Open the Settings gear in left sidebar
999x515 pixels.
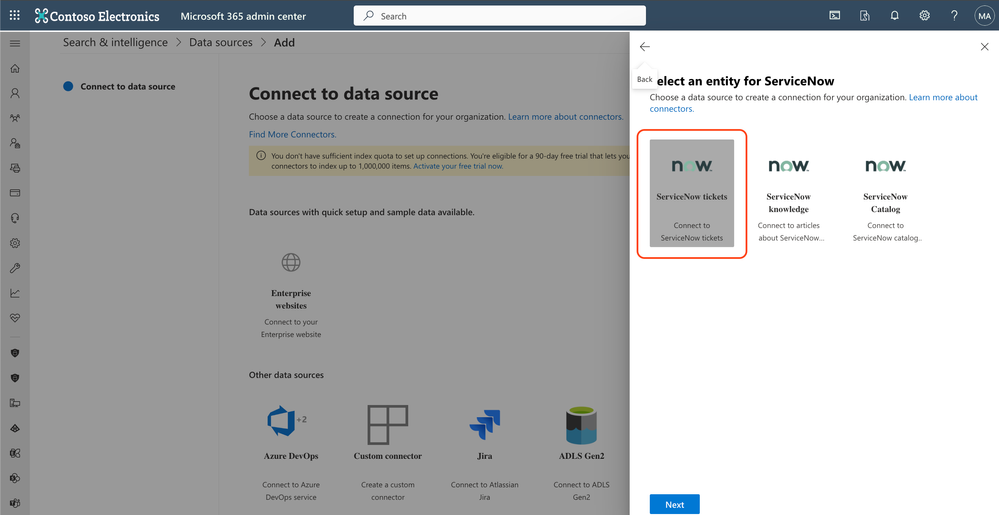click(x=15, y=243)
